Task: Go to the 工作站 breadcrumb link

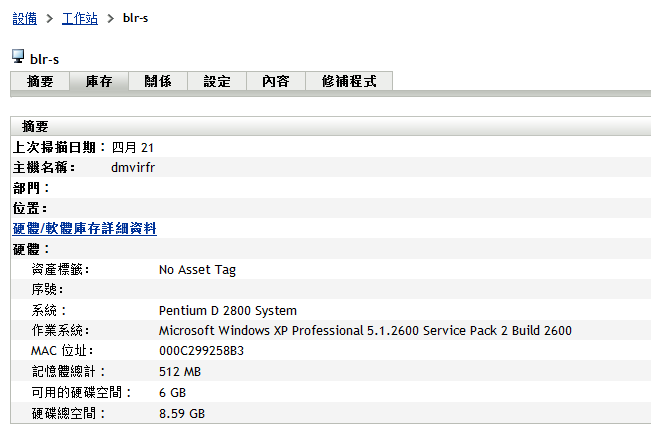Action: (x=79, y=18)
